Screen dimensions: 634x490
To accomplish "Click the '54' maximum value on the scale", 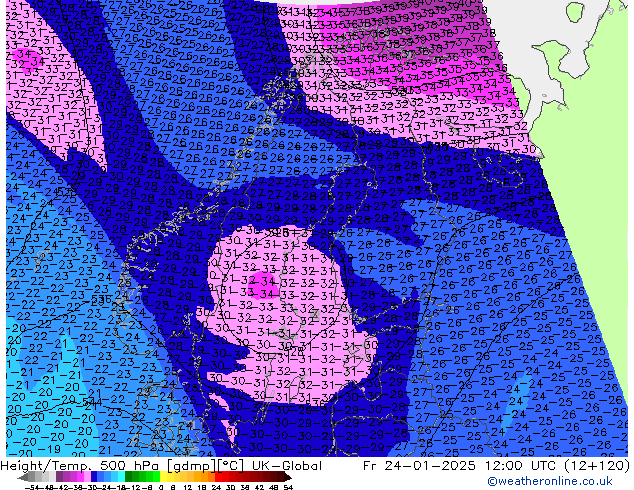I will 288,487.
